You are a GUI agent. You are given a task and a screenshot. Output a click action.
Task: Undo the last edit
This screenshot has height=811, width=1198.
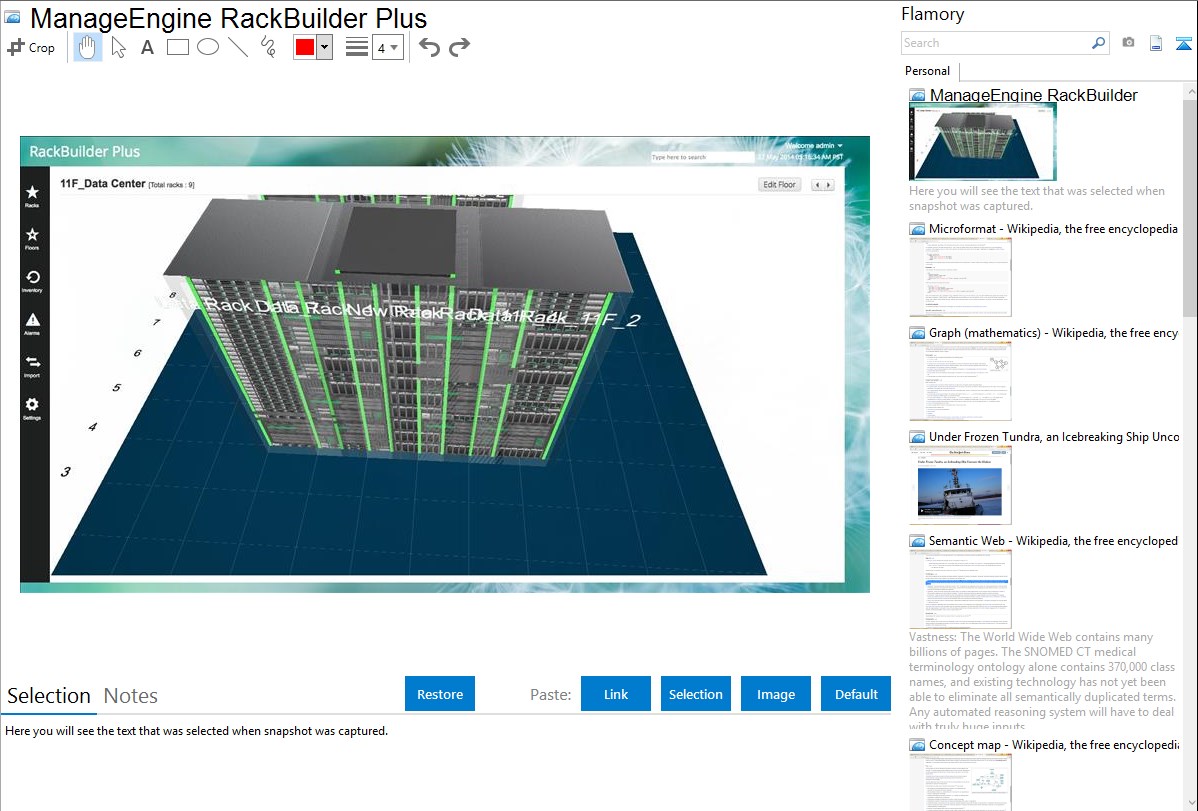tap(429, 47)
